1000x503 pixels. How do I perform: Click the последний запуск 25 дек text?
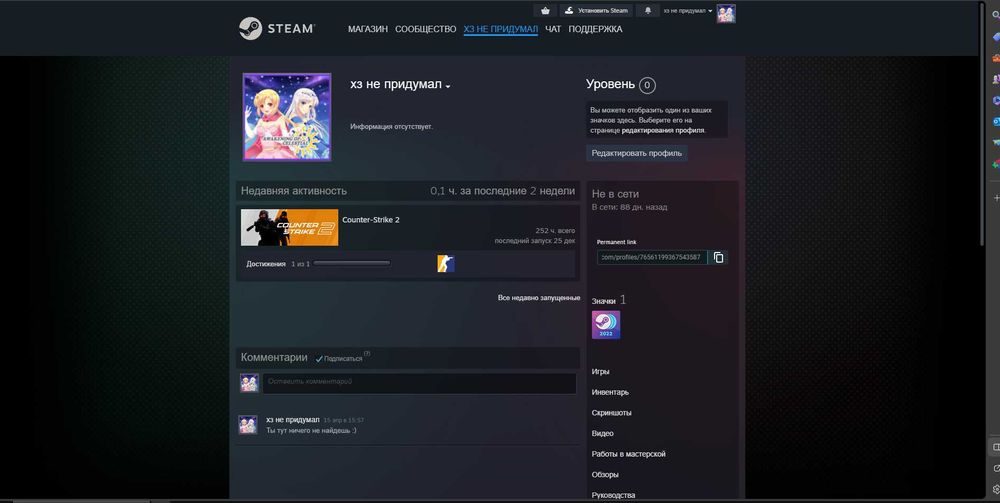(x=534, y=241)
